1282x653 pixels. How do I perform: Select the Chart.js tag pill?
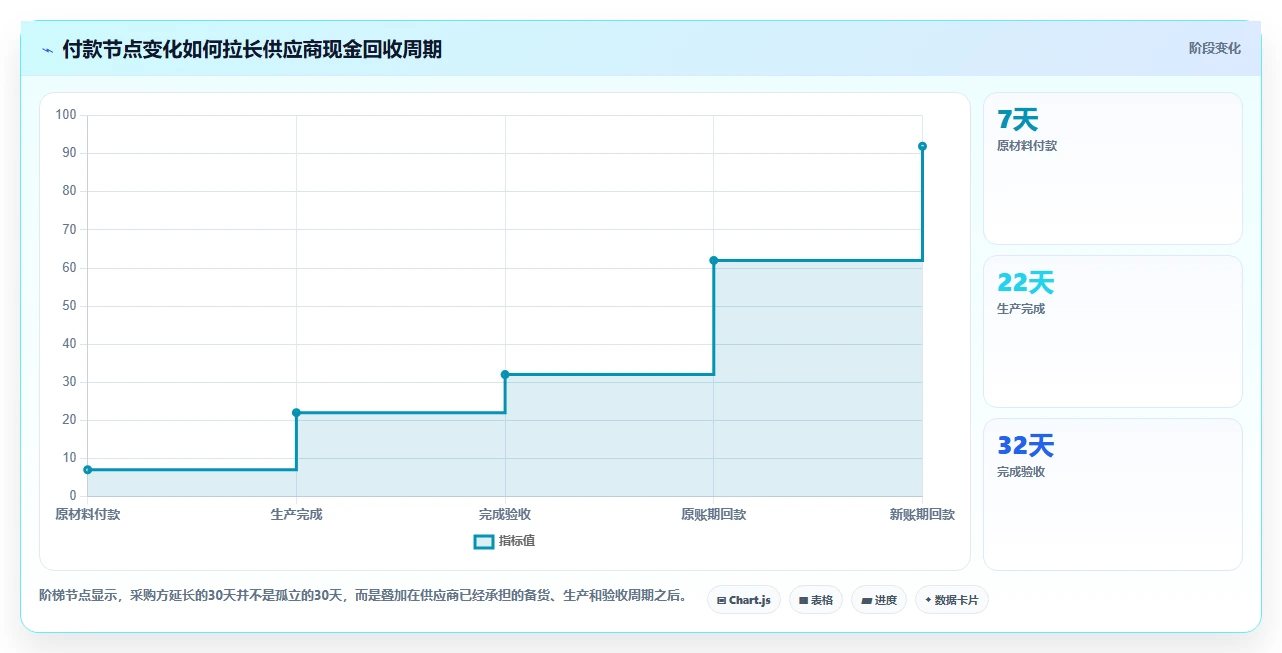(x=743, y=600)
